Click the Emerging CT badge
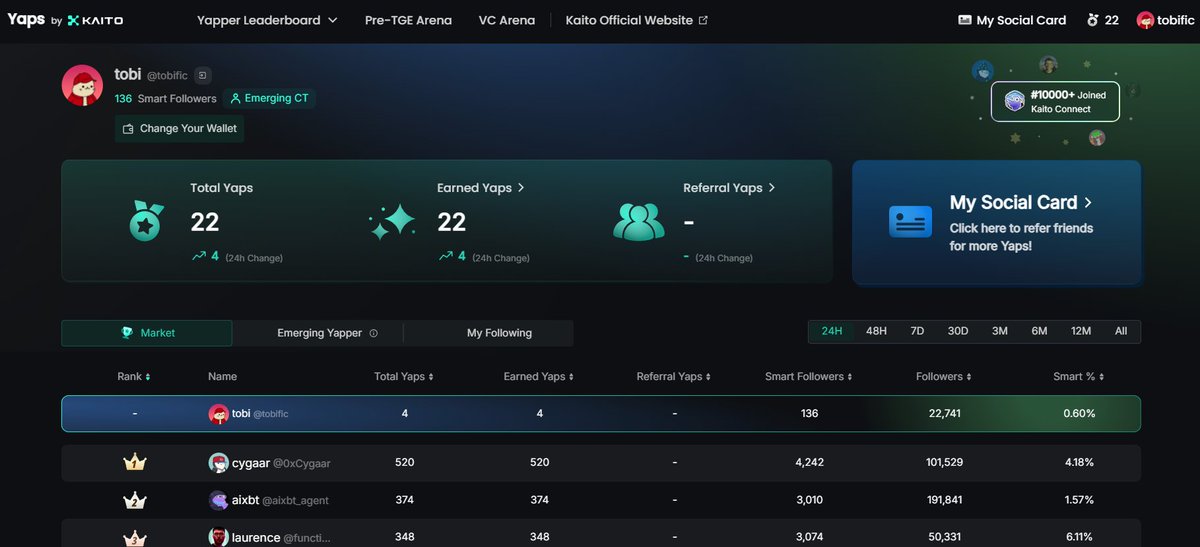 coord(269,99)
